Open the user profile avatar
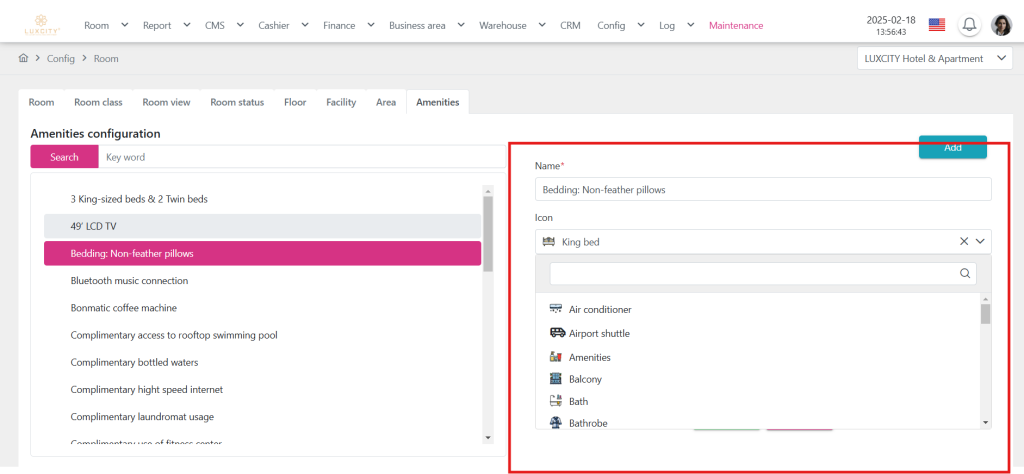Screen dimensions: 1024x474 (1001, 25)
